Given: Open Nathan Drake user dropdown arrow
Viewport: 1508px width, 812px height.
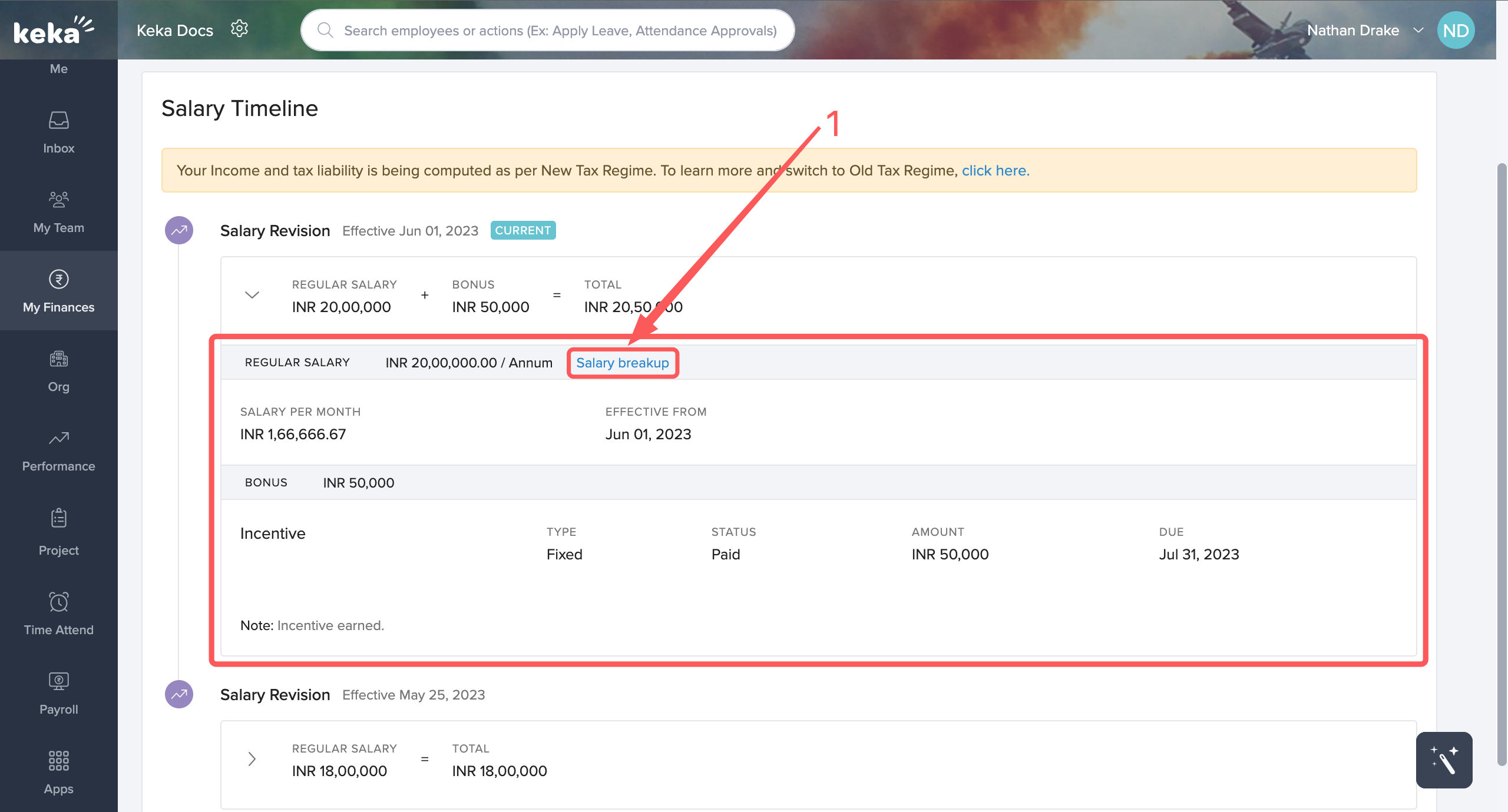Looking at the screenshot, I should (x=1418, y=31).
